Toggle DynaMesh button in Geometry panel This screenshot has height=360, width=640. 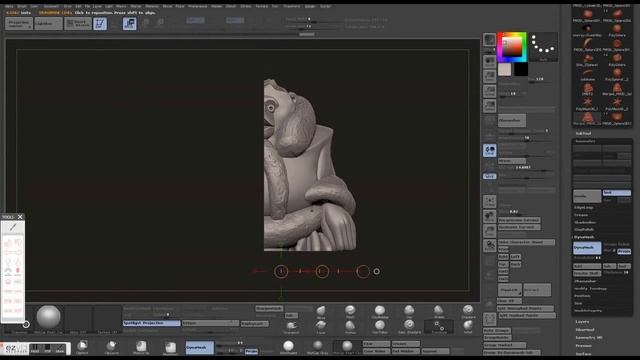tap(587, 248)
